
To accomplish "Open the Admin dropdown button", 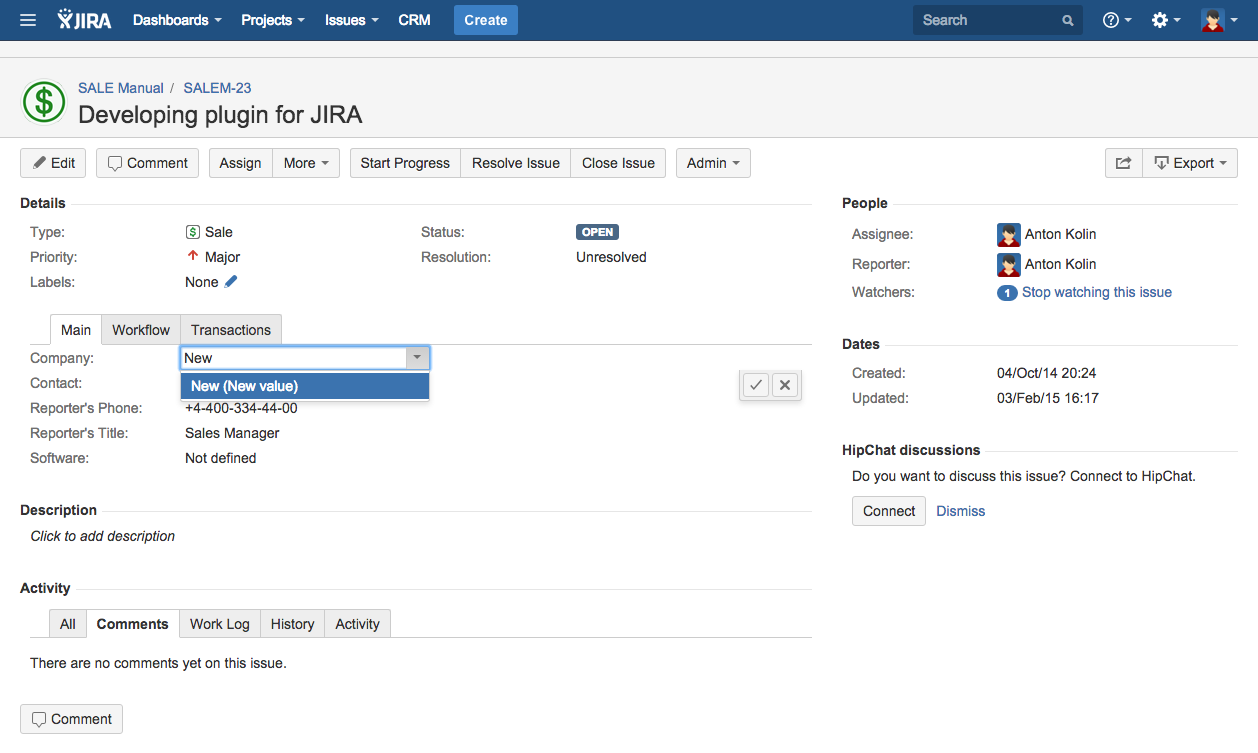I will coord(713,163).
